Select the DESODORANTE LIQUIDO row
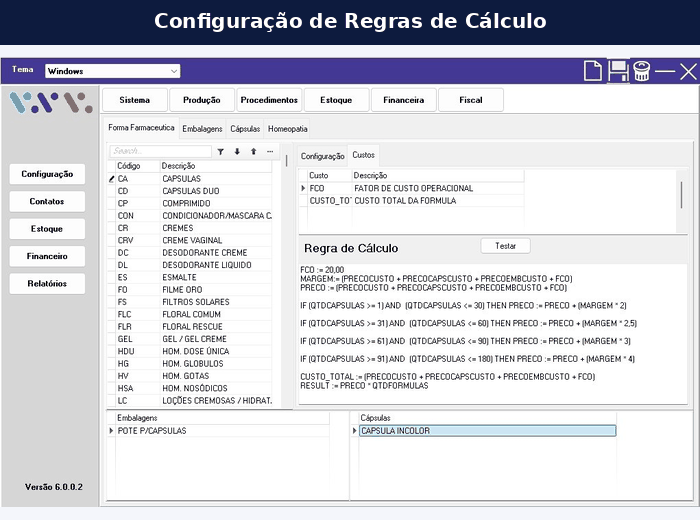The image size is (700, 520). point(190,265)
